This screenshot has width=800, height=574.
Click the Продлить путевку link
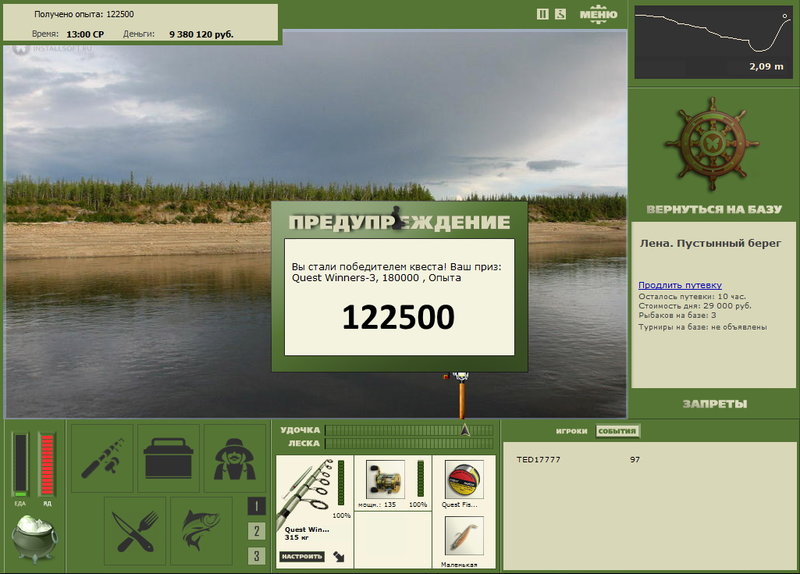point(680,285)
